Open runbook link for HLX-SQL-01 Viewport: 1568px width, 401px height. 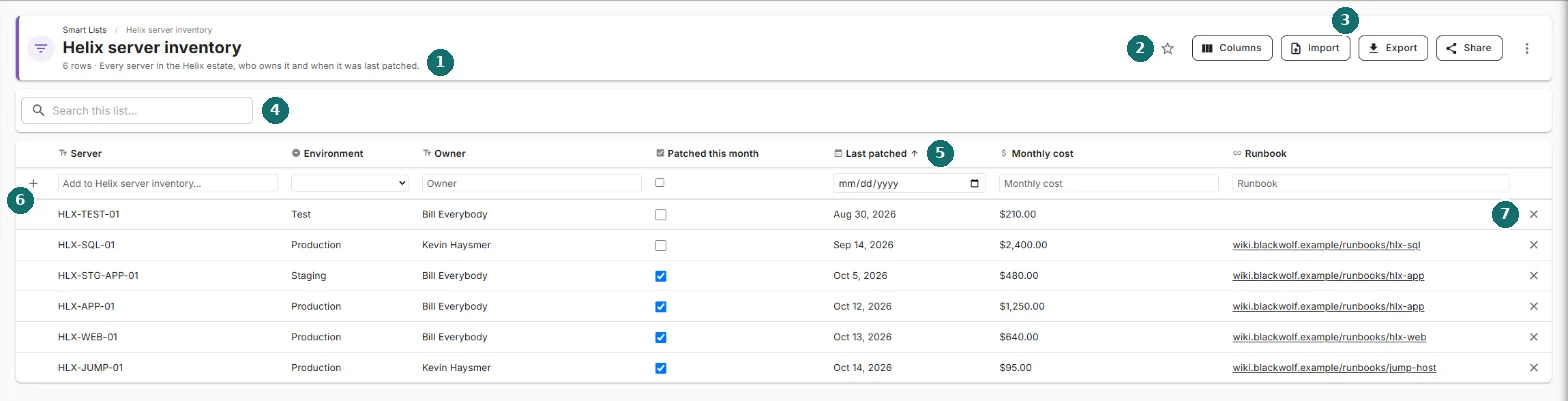[x=1327, y=245]
